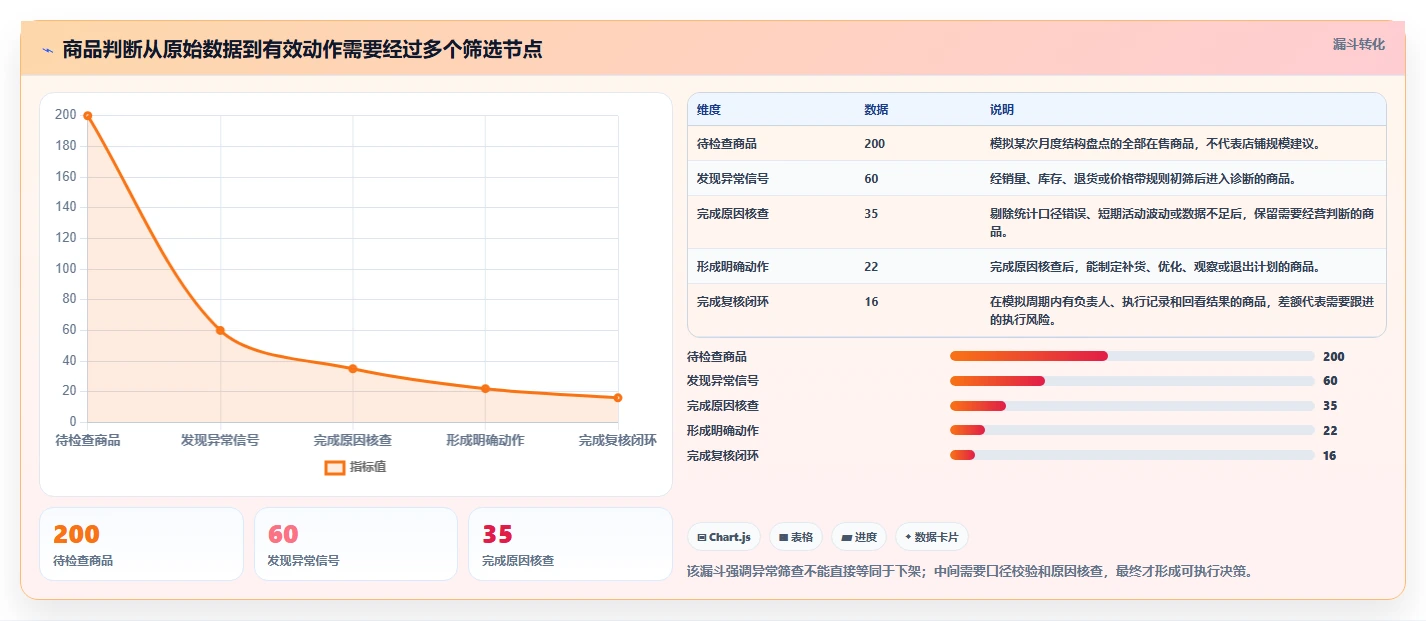Click the 形成明确动作 table row label
1426x621 pixels.
(733, 267)
